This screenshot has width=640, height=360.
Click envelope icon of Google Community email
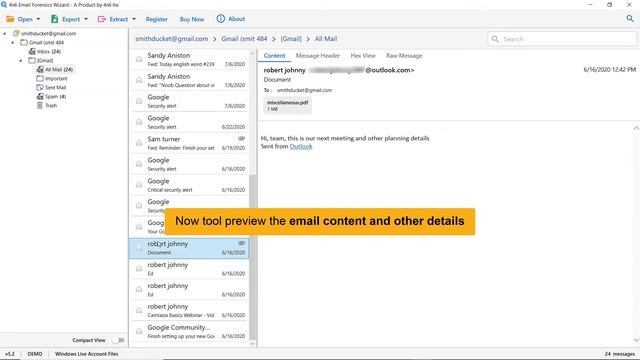139,331
